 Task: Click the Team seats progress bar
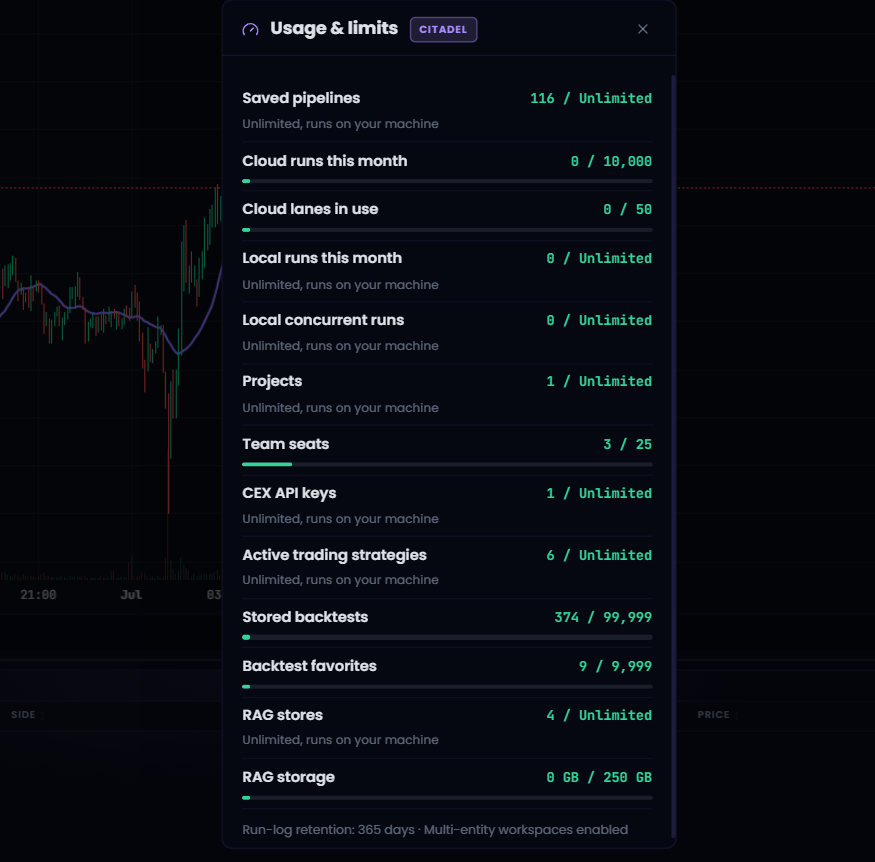pyautogui.click(x=447, y=464)
